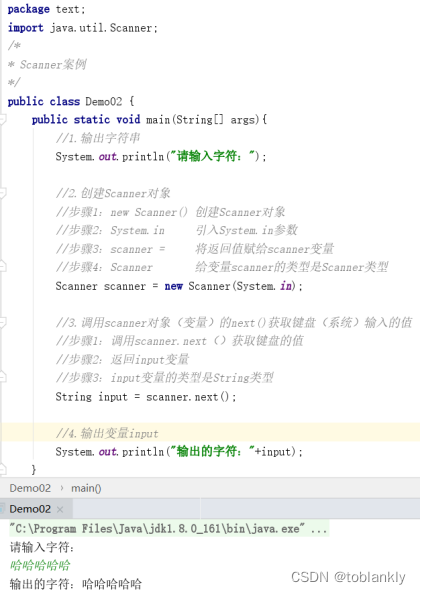Collapse the fold marker beside '//2.创建Scanner对象'

(x=3, y=194)
